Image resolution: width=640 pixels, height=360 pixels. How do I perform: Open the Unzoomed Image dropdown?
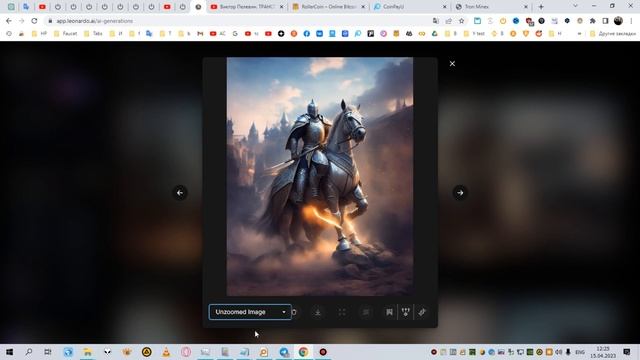(x=250, y=312)
